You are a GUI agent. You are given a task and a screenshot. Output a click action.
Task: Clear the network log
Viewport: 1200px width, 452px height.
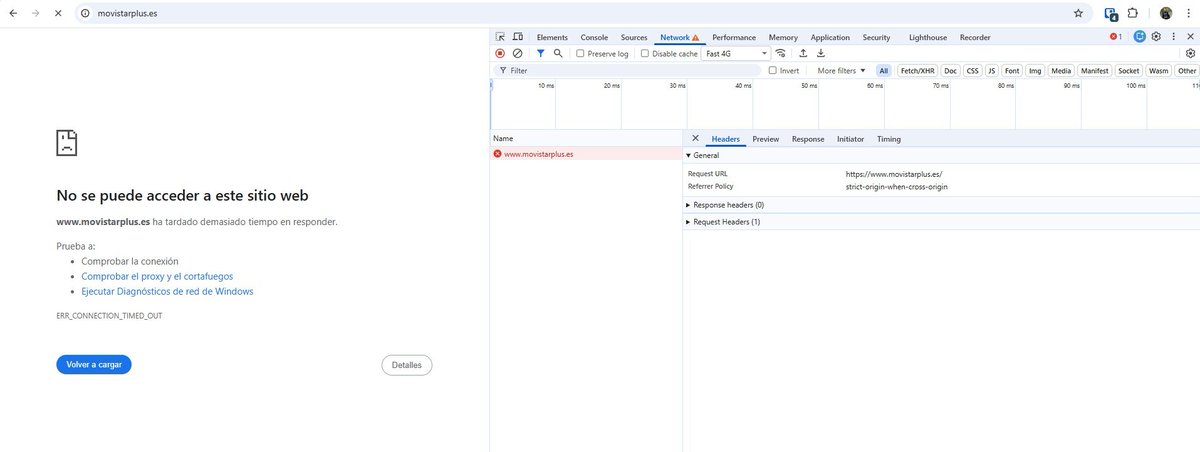click(517, 53)
